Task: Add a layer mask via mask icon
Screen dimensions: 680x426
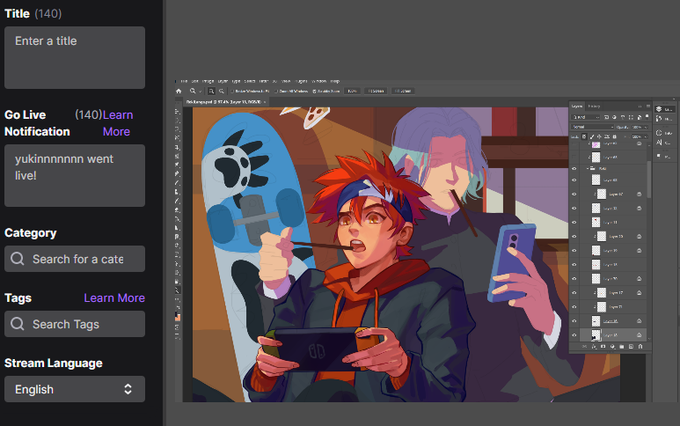Action: (603, 347)
